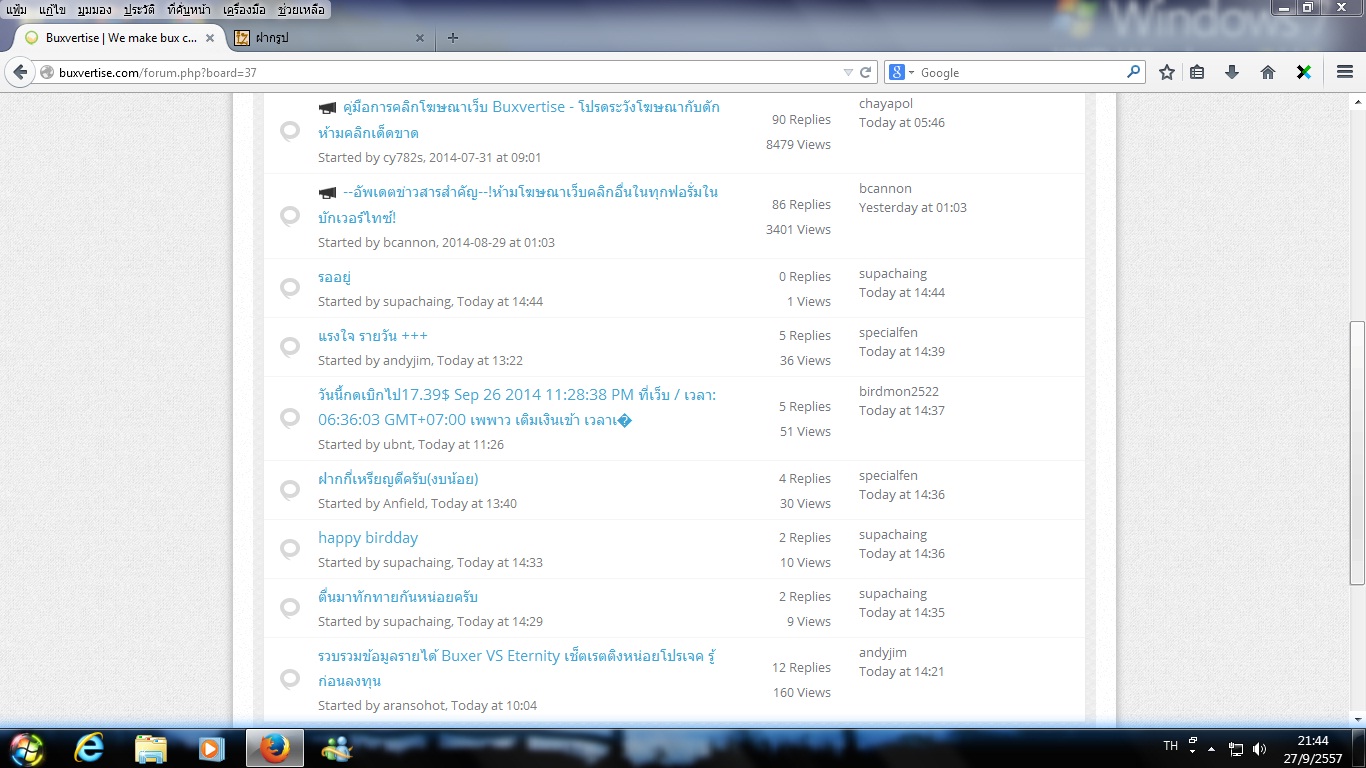Open the downloads arrow panel
Screen dimensions: 1366x768
1232,72
